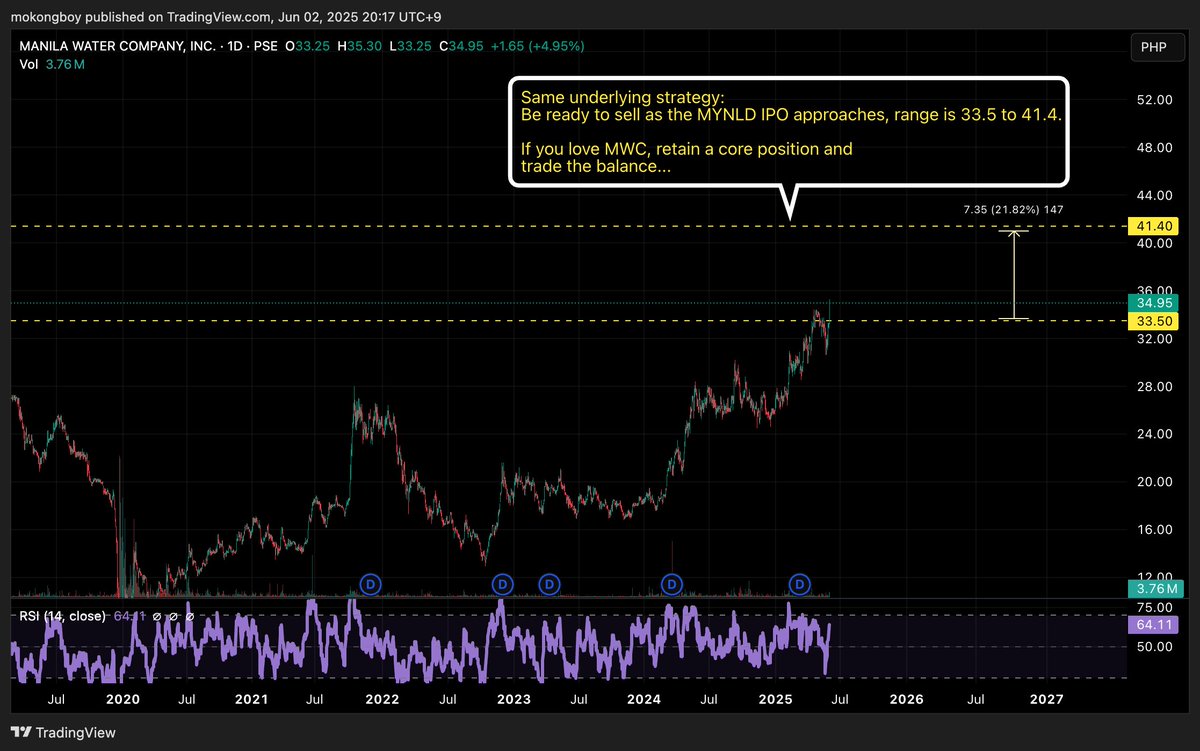Image resolution: width=1200 pixels, height=751 pixels.
Task: Click the 'If you love MWC' note line
Action: pyautogui.click(x=687, y=150)
